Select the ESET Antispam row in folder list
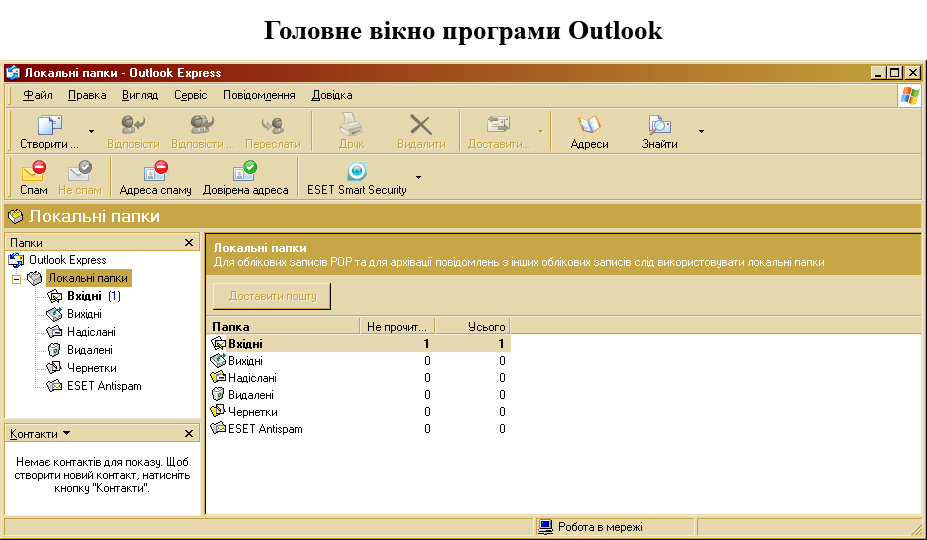The image size is (927, 540). click(359, 429)
